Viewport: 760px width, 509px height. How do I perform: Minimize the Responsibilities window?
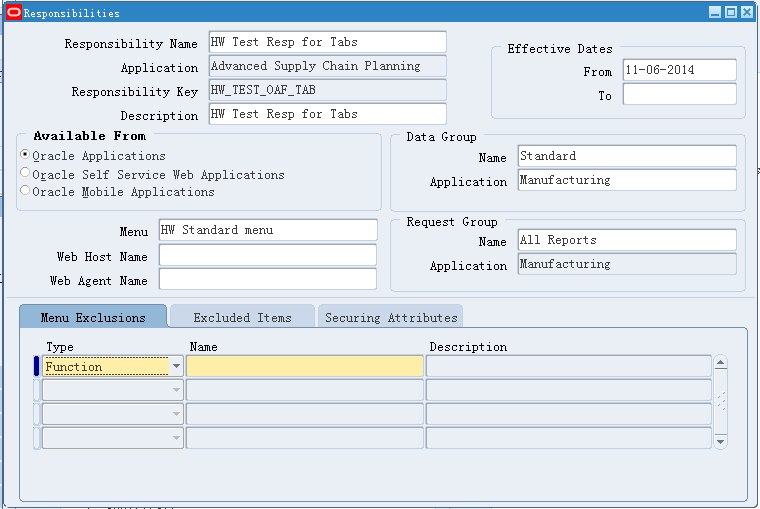coord(715,12)
